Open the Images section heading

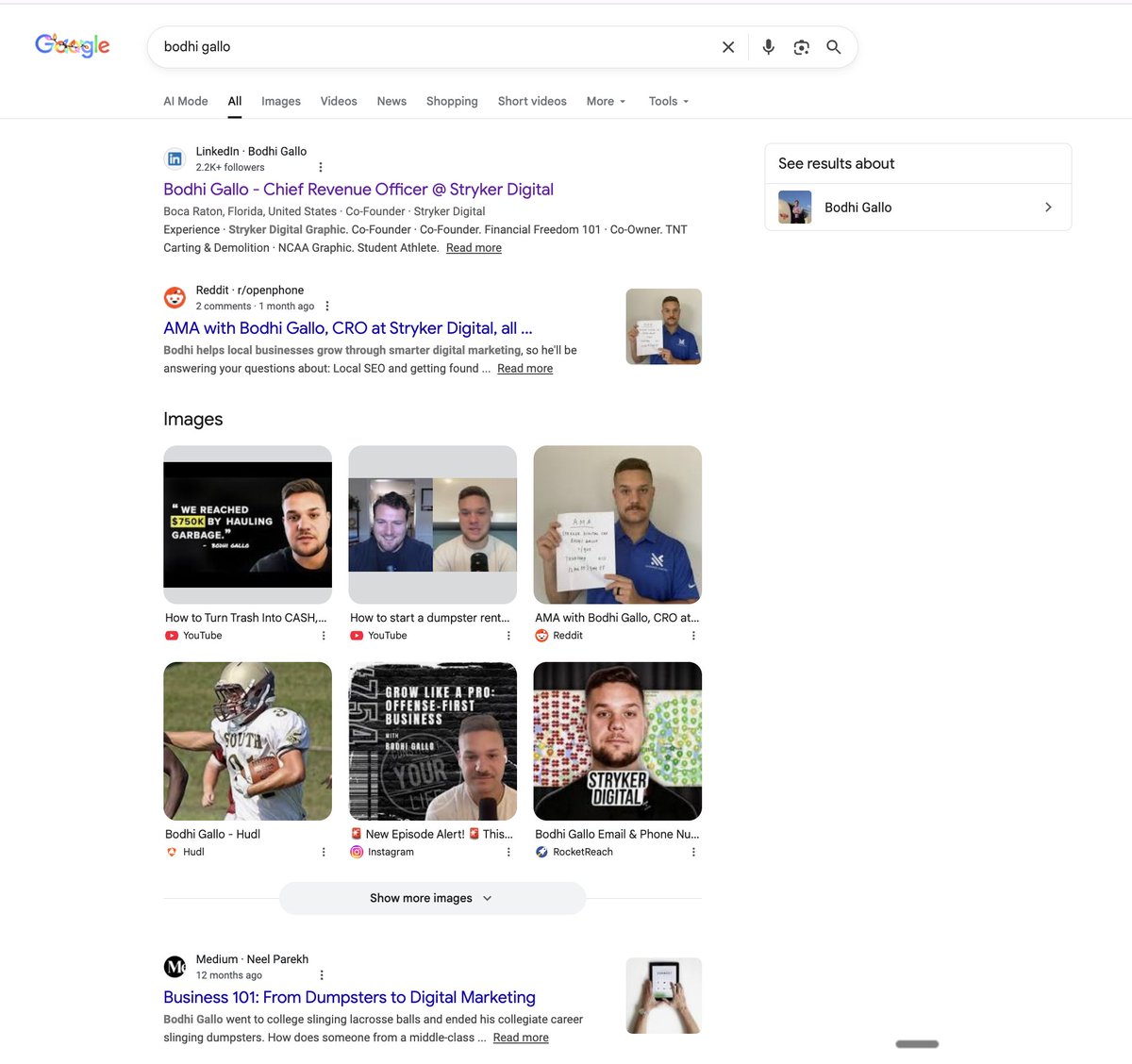tap(193, 419)
